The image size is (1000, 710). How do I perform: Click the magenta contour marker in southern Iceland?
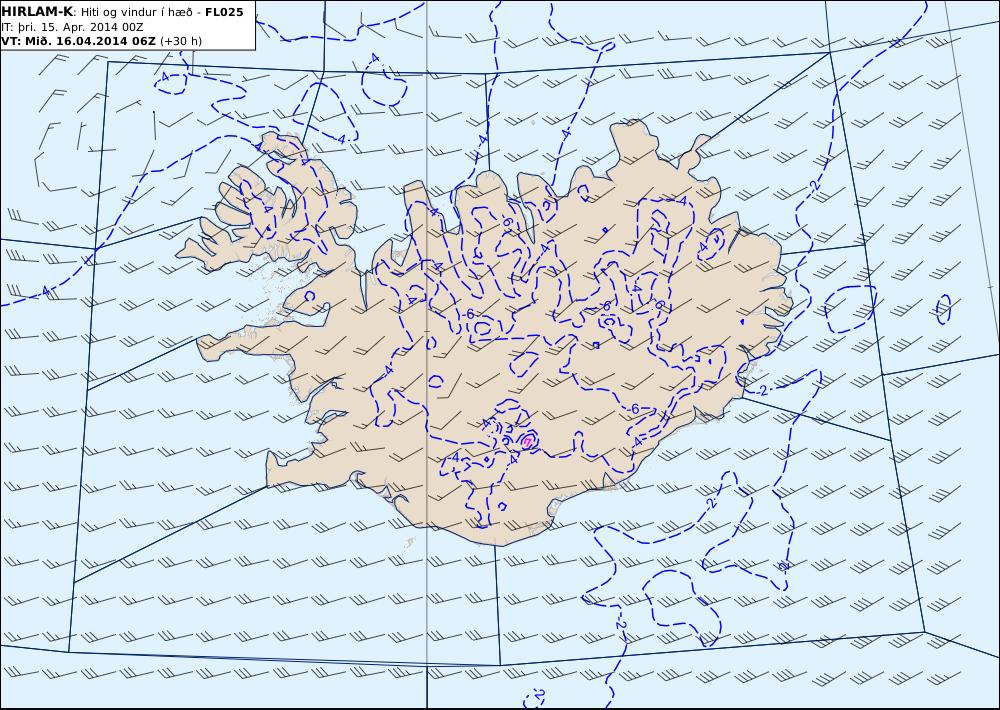527,441
